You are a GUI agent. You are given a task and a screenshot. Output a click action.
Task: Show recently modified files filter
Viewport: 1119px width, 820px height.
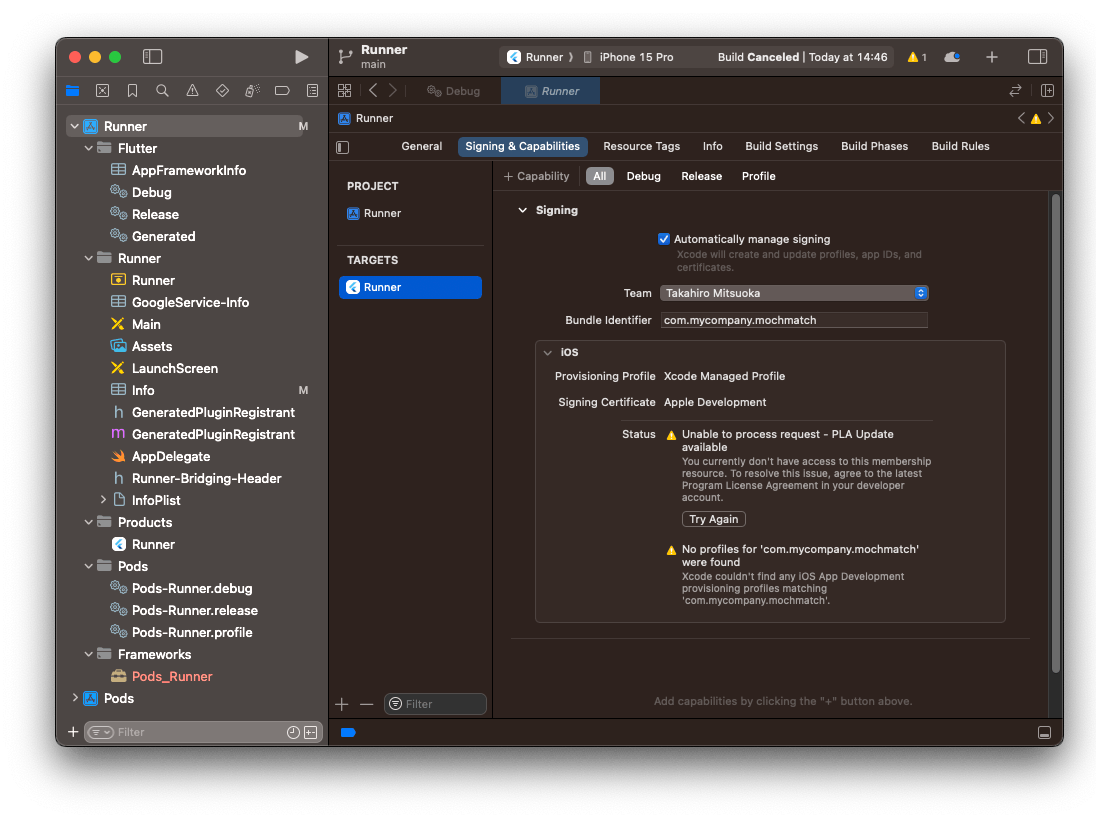click(293, 732)
